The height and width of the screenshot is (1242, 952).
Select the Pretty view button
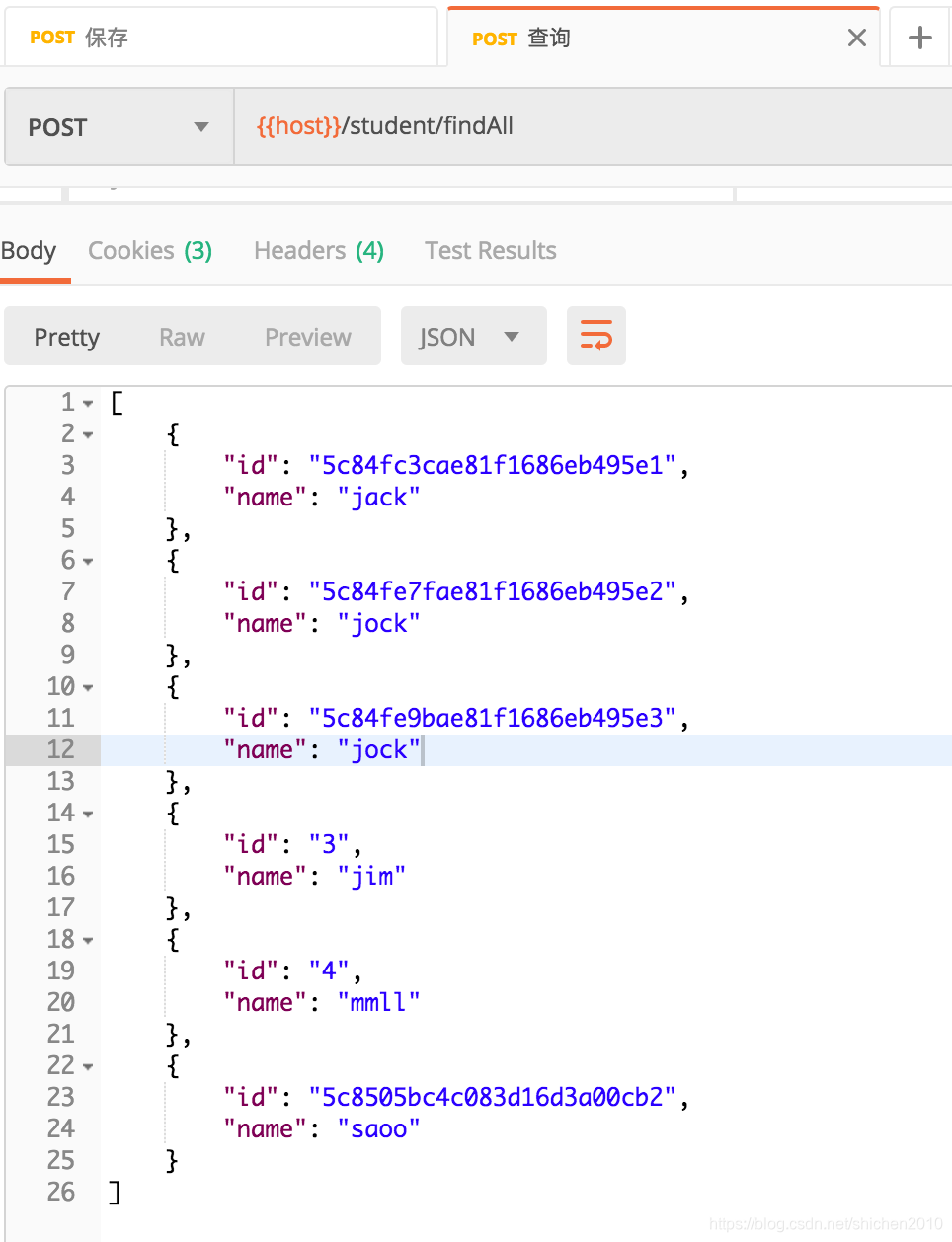pos(67,337)
